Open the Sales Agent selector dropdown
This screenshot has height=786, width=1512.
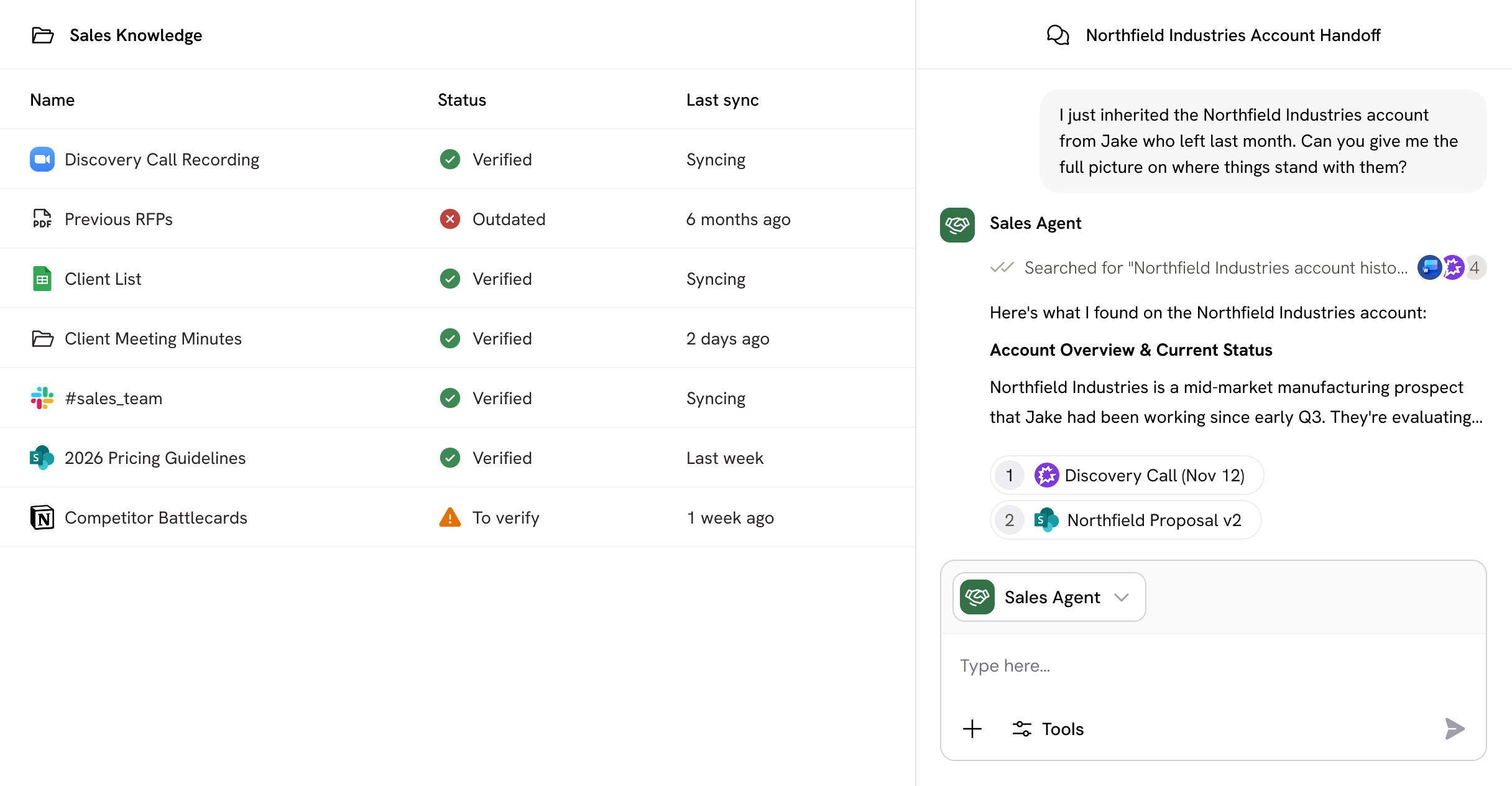1123,597
